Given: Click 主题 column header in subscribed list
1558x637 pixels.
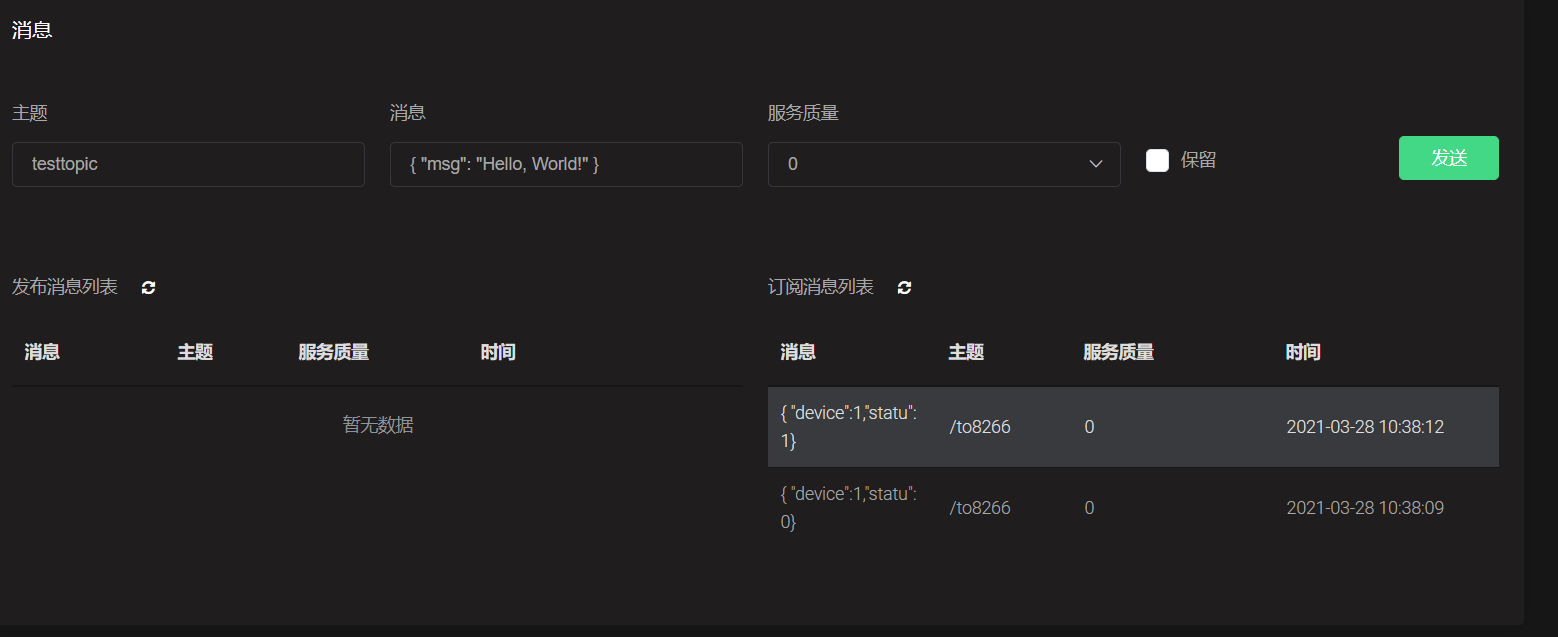Looking at the screenshot, I should pos(966,352).
